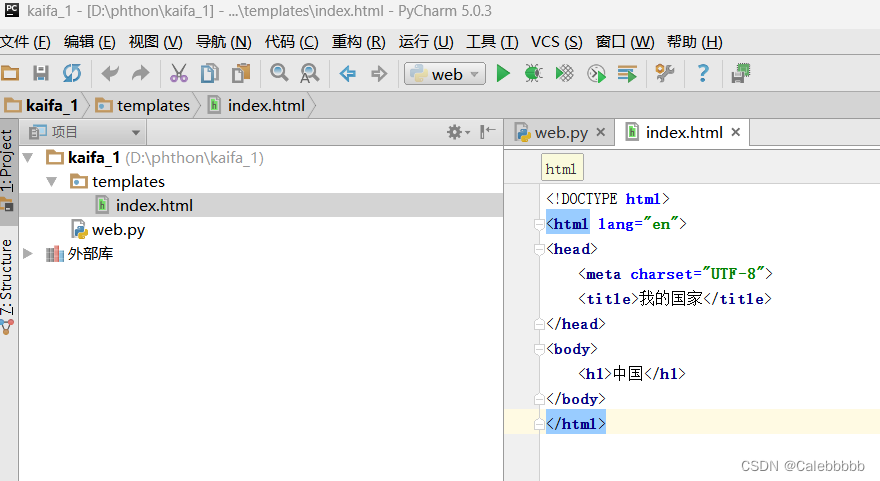Viewport: 880px width, 481px height.
Task: Open the web run configuration dropdown
Action: click(x=444, y=74)
